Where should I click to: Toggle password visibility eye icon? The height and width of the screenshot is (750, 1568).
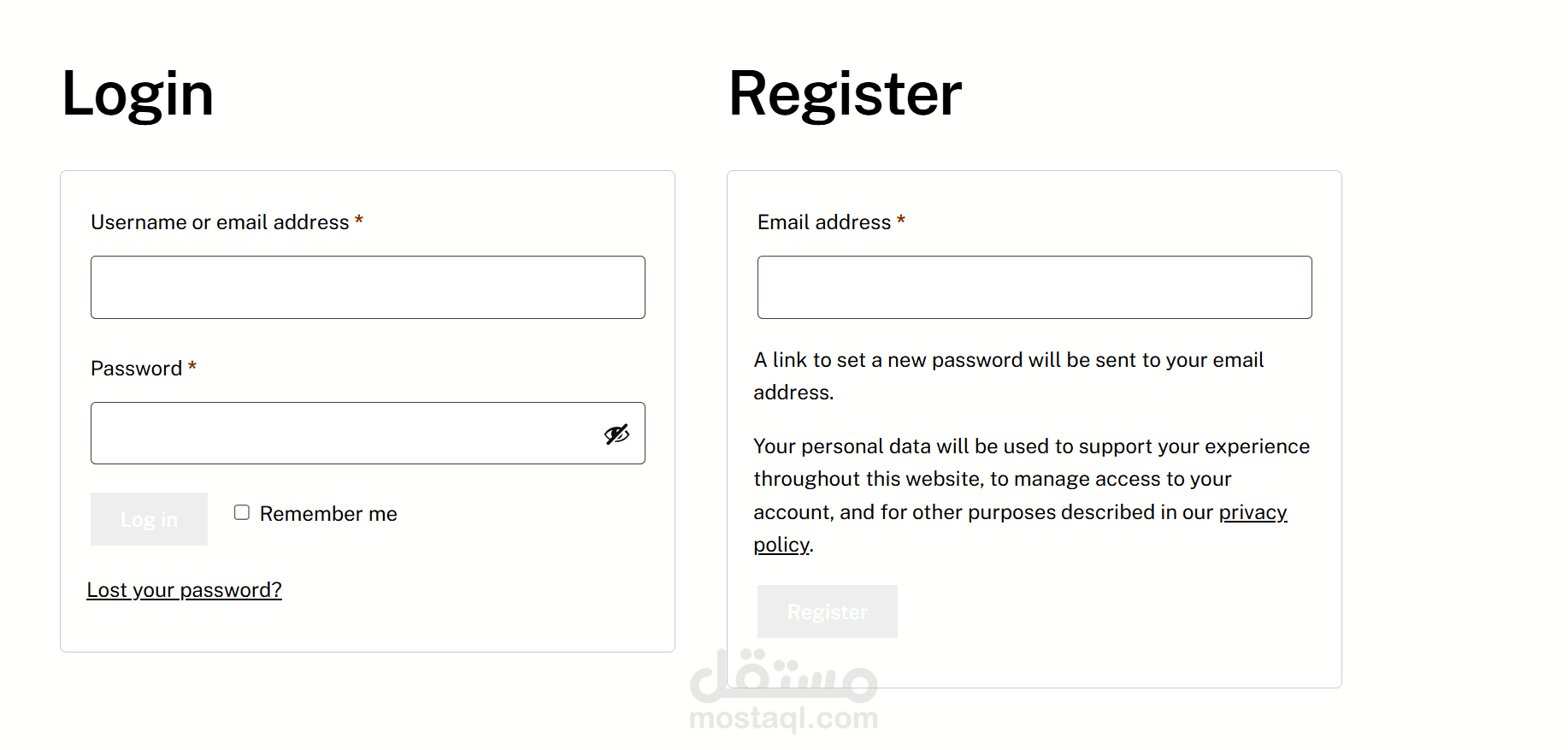[x=616, y=434]
